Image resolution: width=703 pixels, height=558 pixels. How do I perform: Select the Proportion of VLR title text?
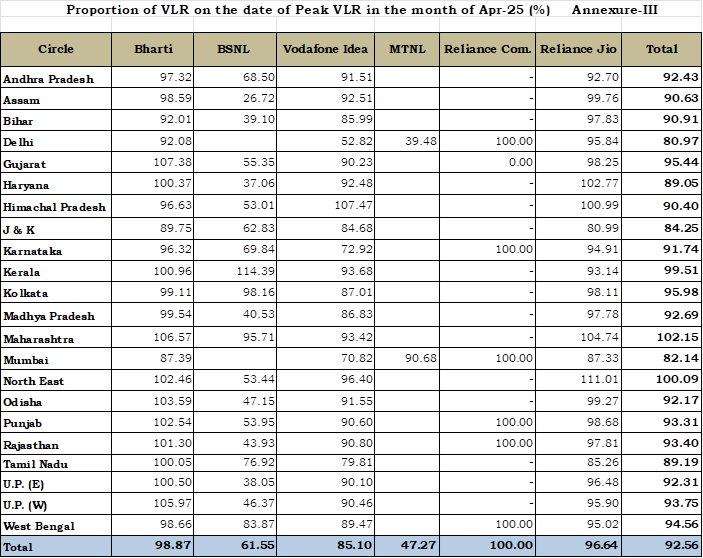308,10
